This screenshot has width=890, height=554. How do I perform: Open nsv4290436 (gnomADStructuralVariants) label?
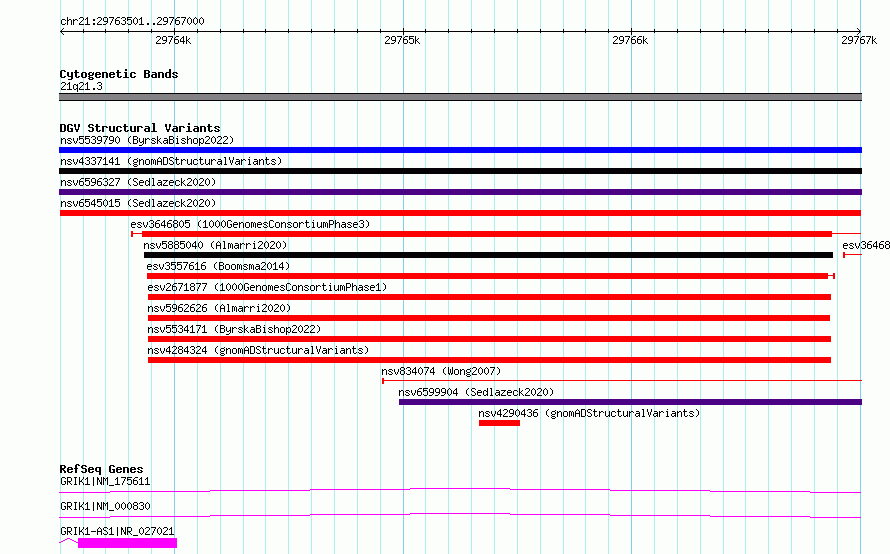point(589,413)
